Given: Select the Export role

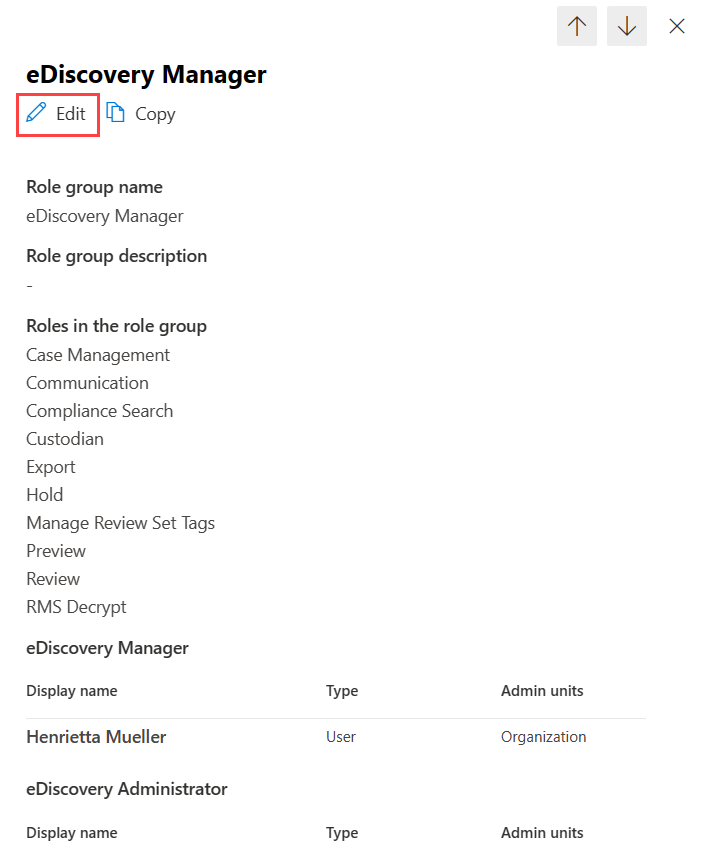Looking at the screenshot, I should [51, 467].
